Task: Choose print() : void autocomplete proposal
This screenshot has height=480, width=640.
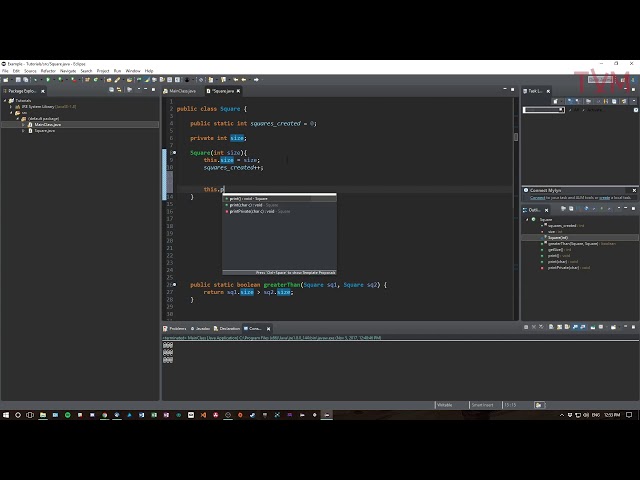Action: point(279,199)
